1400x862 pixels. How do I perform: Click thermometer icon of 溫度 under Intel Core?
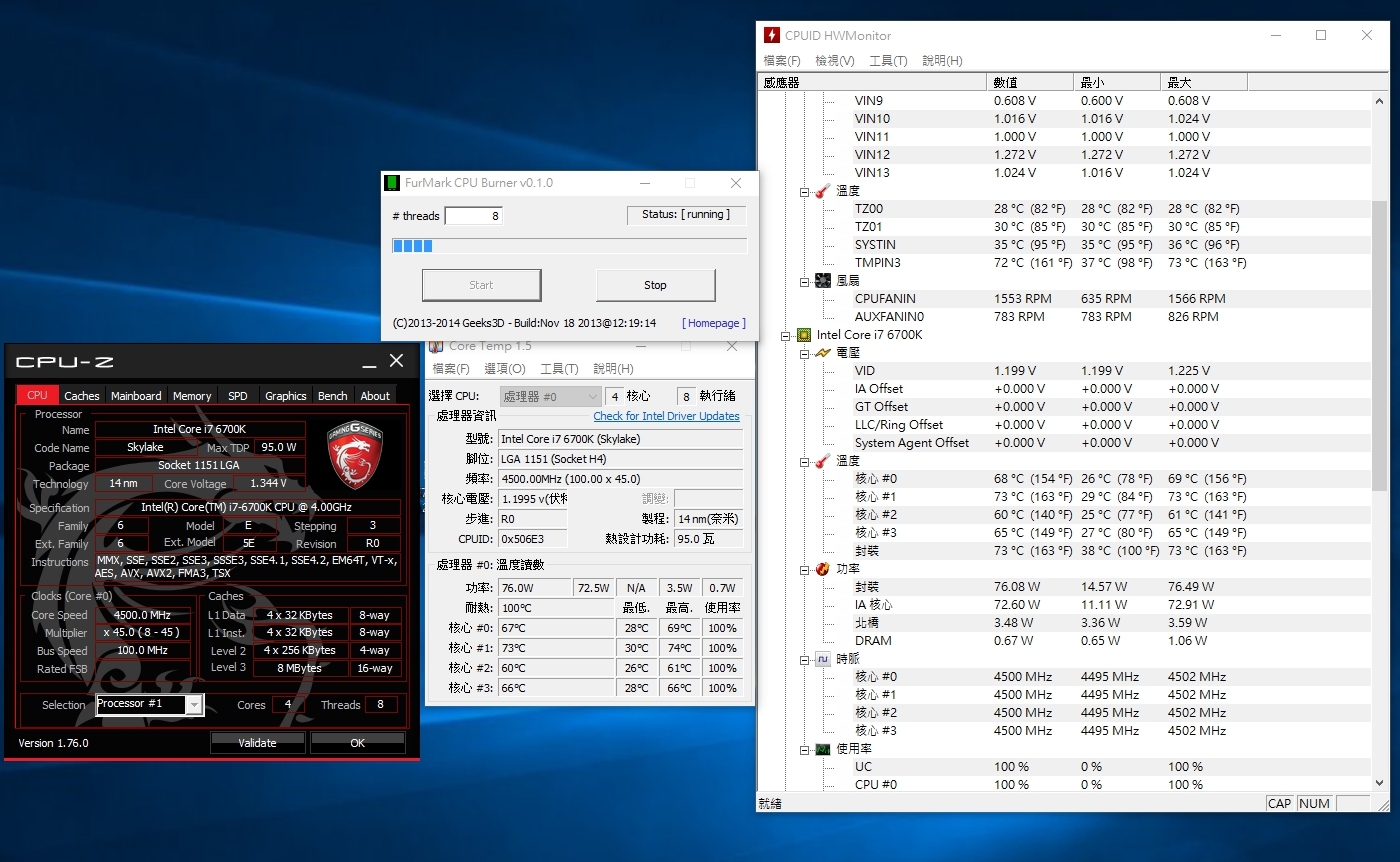click(x=823, y=461)
